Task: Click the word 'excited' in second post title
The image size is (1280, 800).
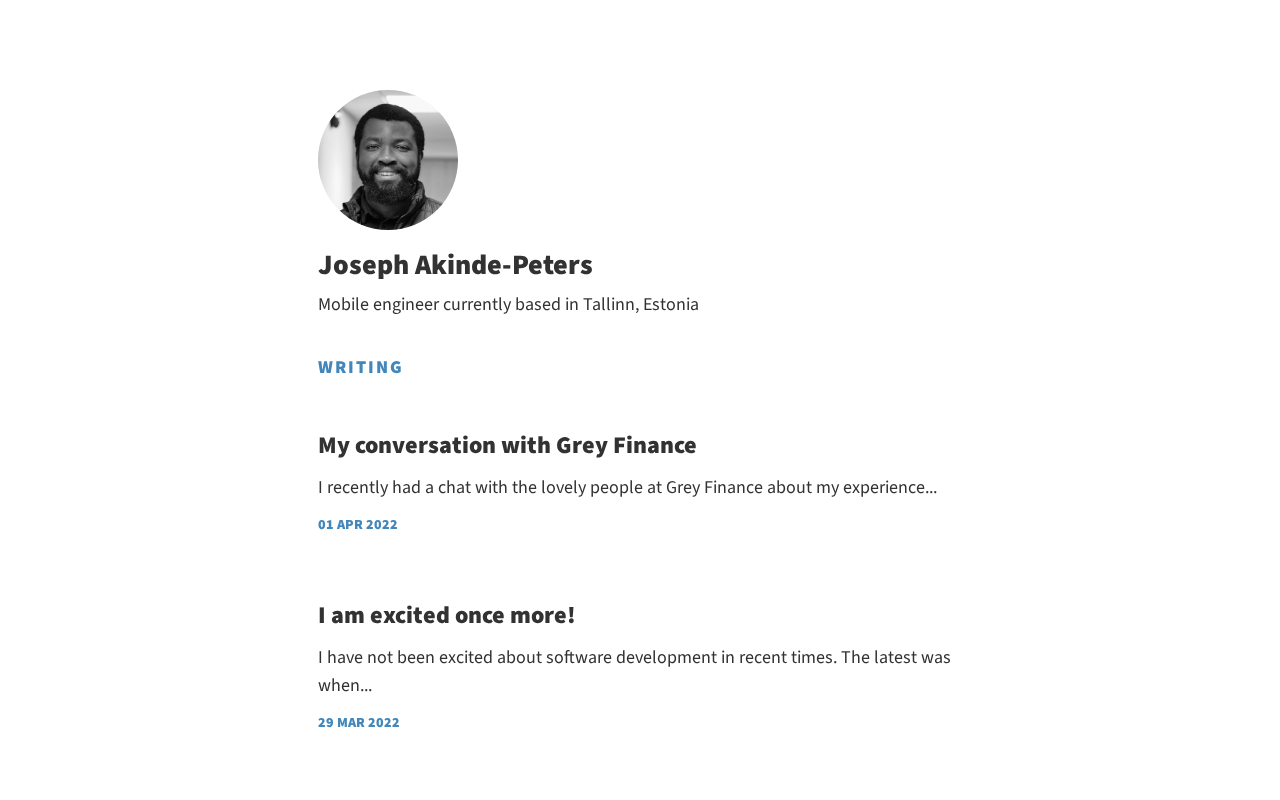Action: [409, 615]
